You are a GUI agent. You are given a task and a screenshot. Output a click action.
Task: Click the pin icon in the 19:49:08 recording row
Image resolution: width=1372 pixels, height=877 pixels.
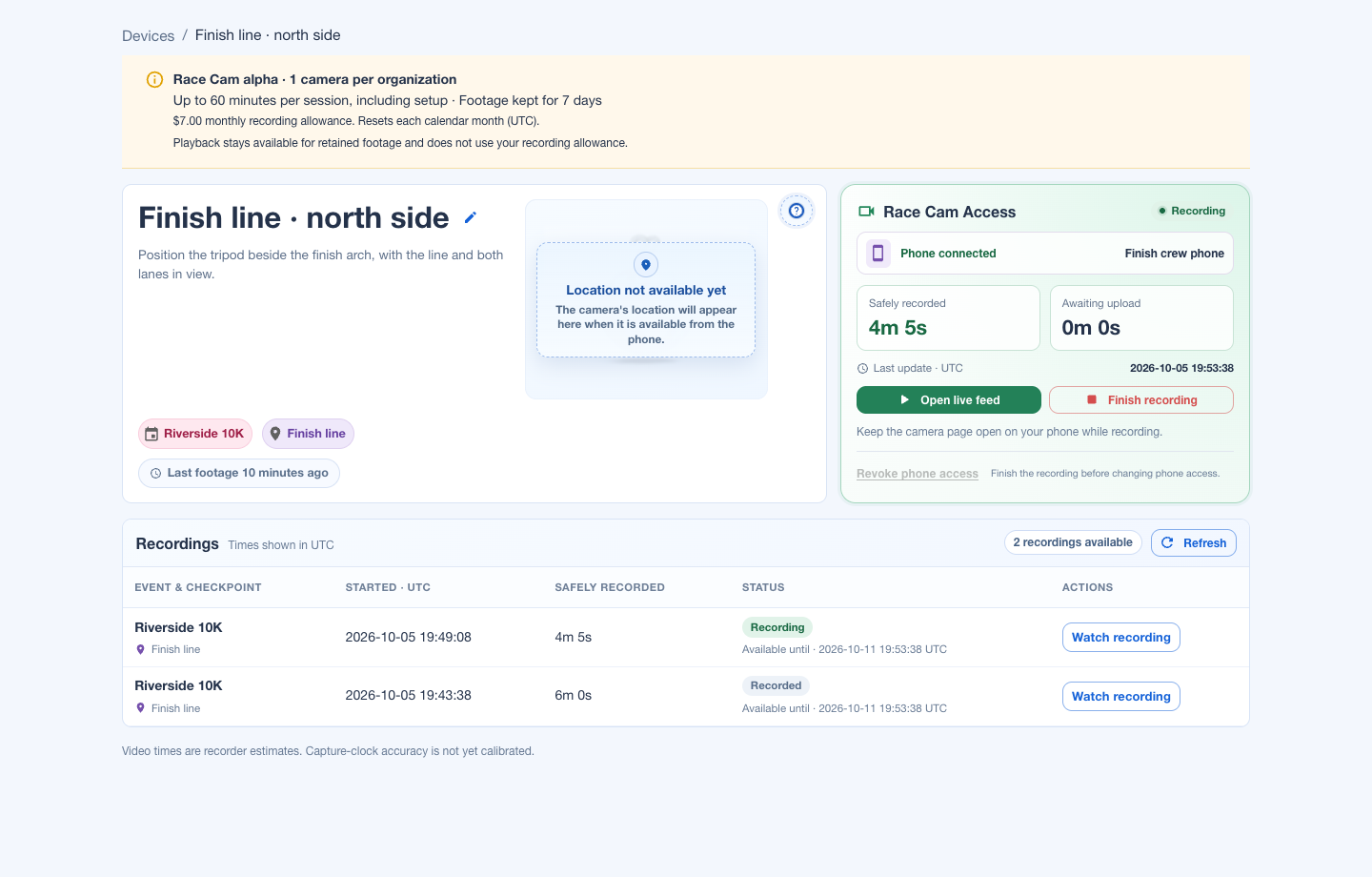pos(141,650)
